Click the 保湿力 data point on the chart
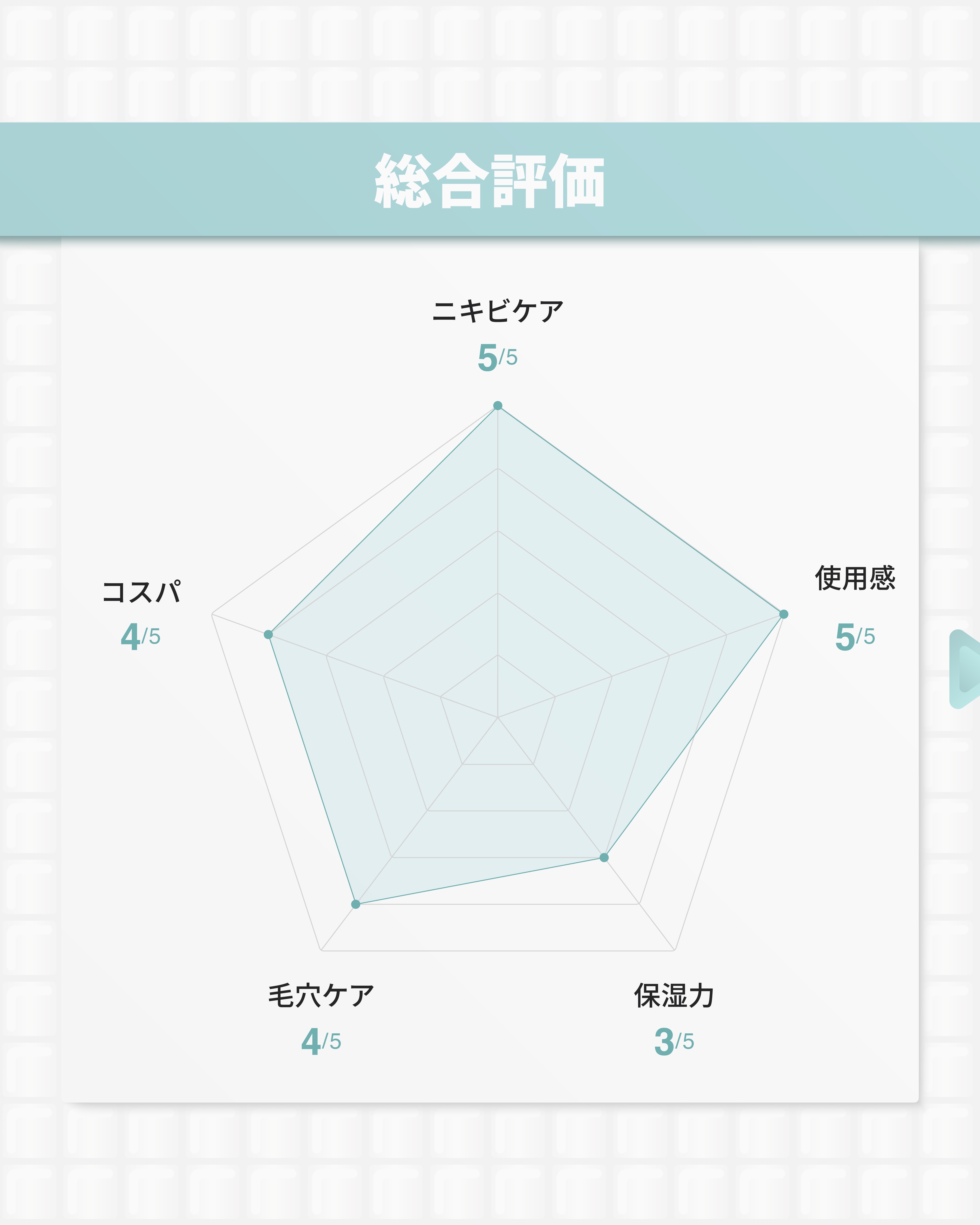This screenshot has height=1225, width=980. point(604,857)
